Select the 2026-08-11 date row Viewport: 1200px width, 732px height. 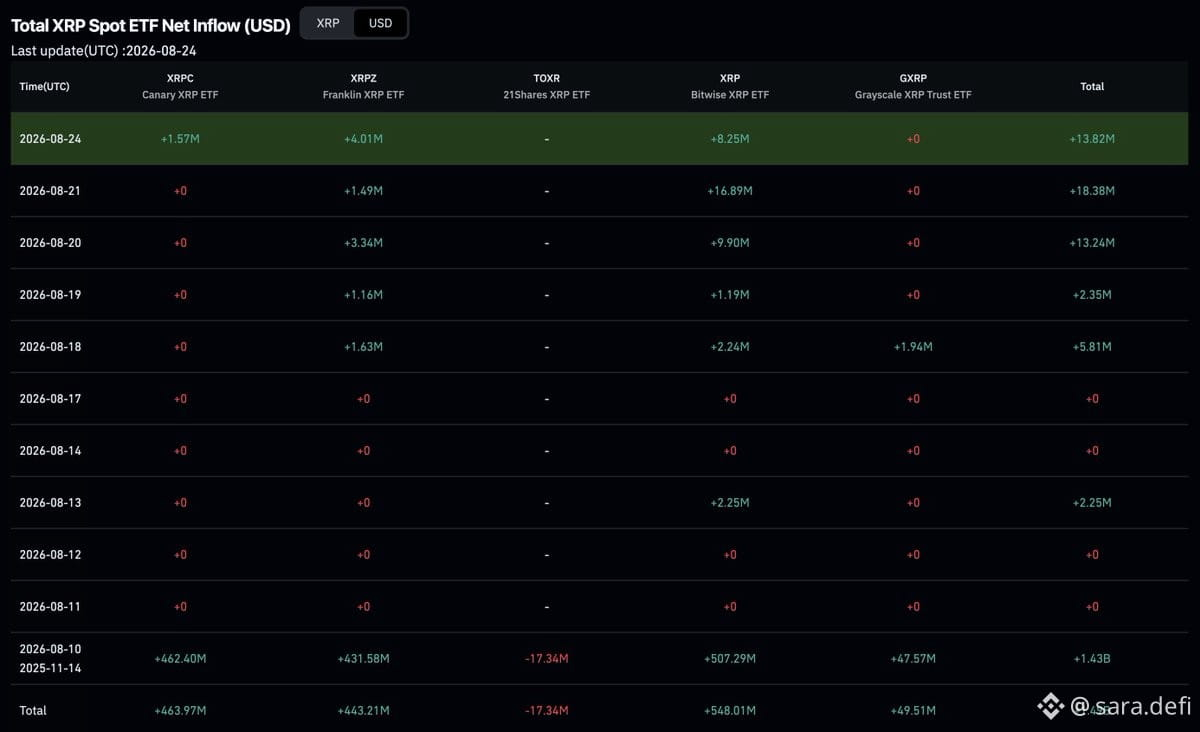point(599,607)
